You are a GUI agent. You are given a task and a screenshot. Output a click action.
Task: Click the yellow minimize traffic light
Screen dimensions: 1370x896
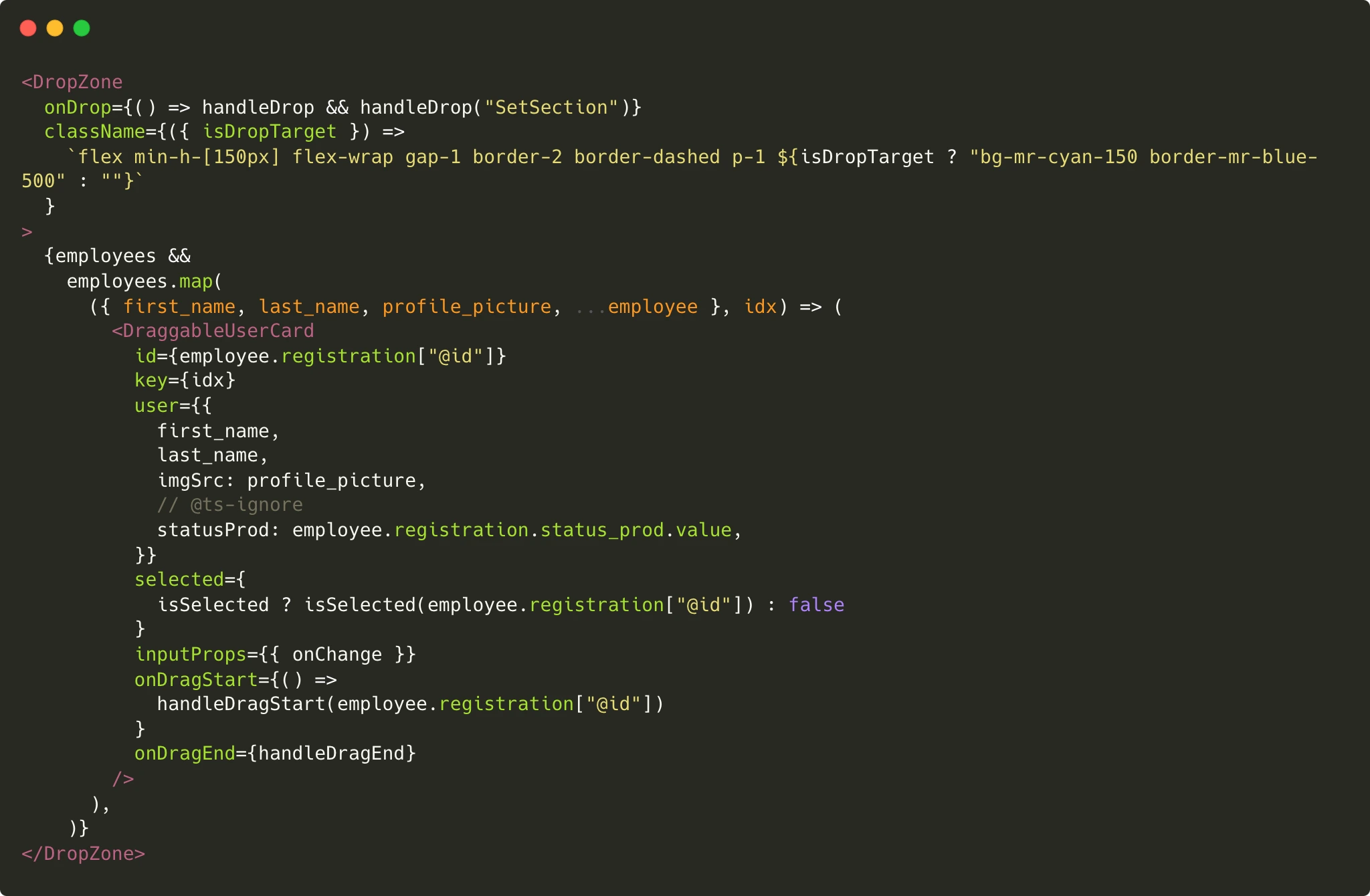click(56, 29)
